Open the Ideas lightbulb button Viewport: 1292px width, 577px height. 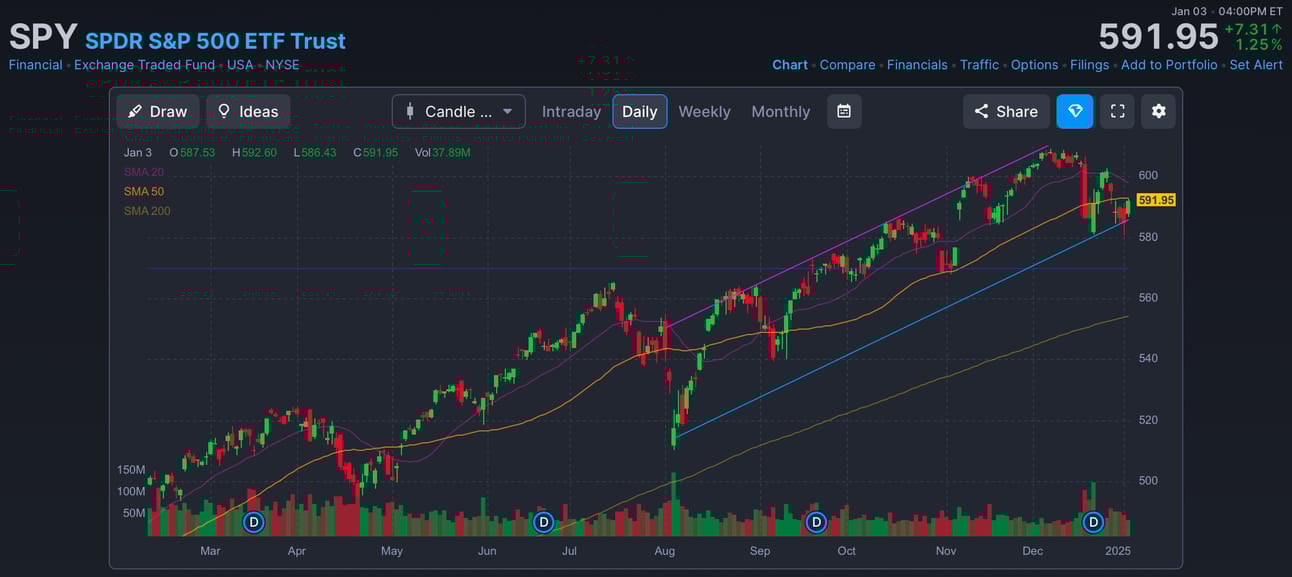point(248,111)
